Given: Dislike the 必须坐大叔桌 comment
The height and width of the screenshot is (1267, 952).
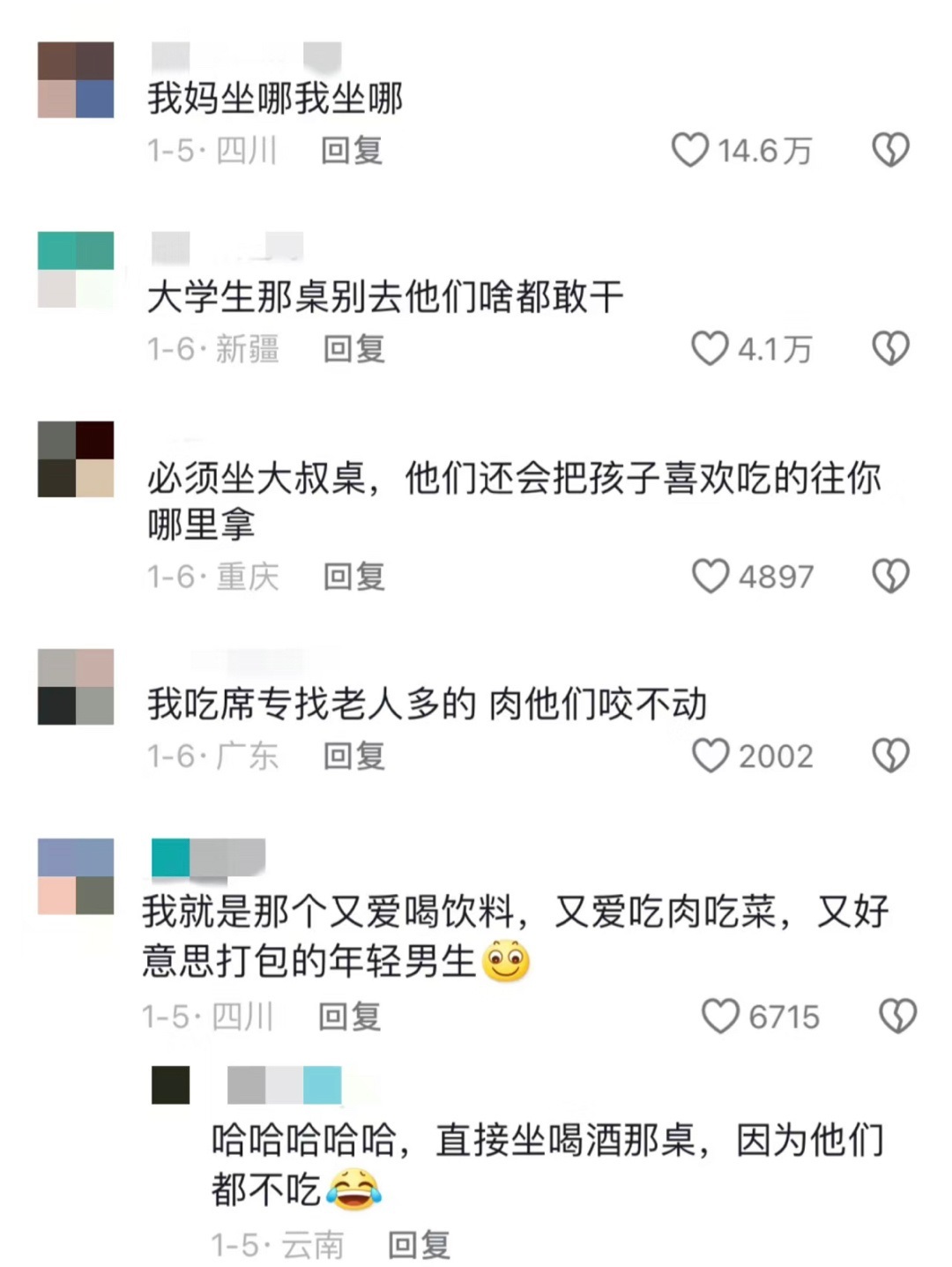Looking at the screenshot, I should coord(890,576).
